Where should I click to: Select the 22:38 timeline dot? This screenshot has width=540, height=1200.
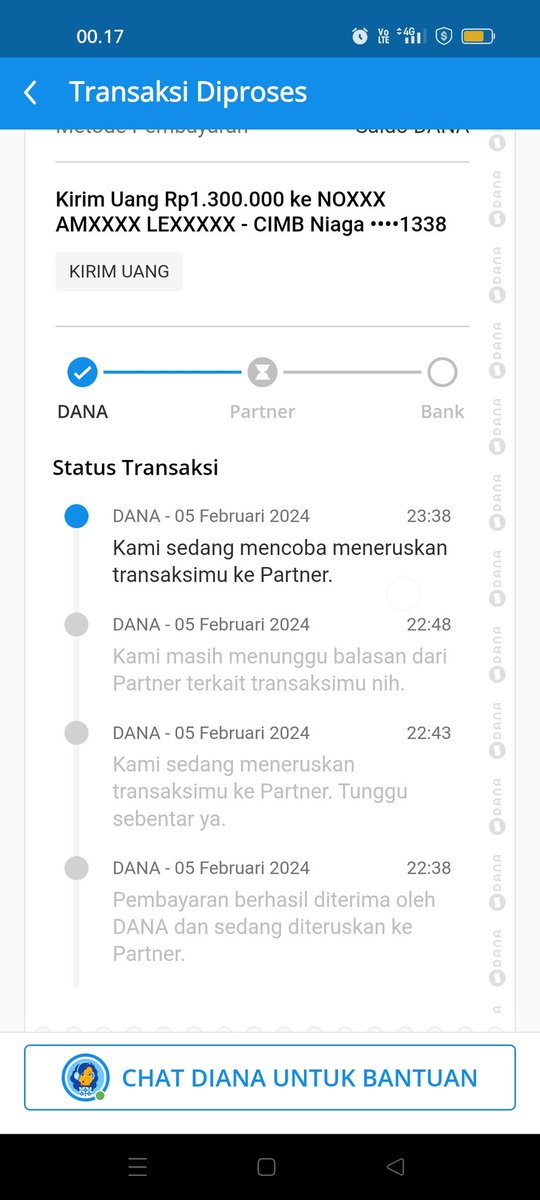pyautogui.click(x=76, y=867)
